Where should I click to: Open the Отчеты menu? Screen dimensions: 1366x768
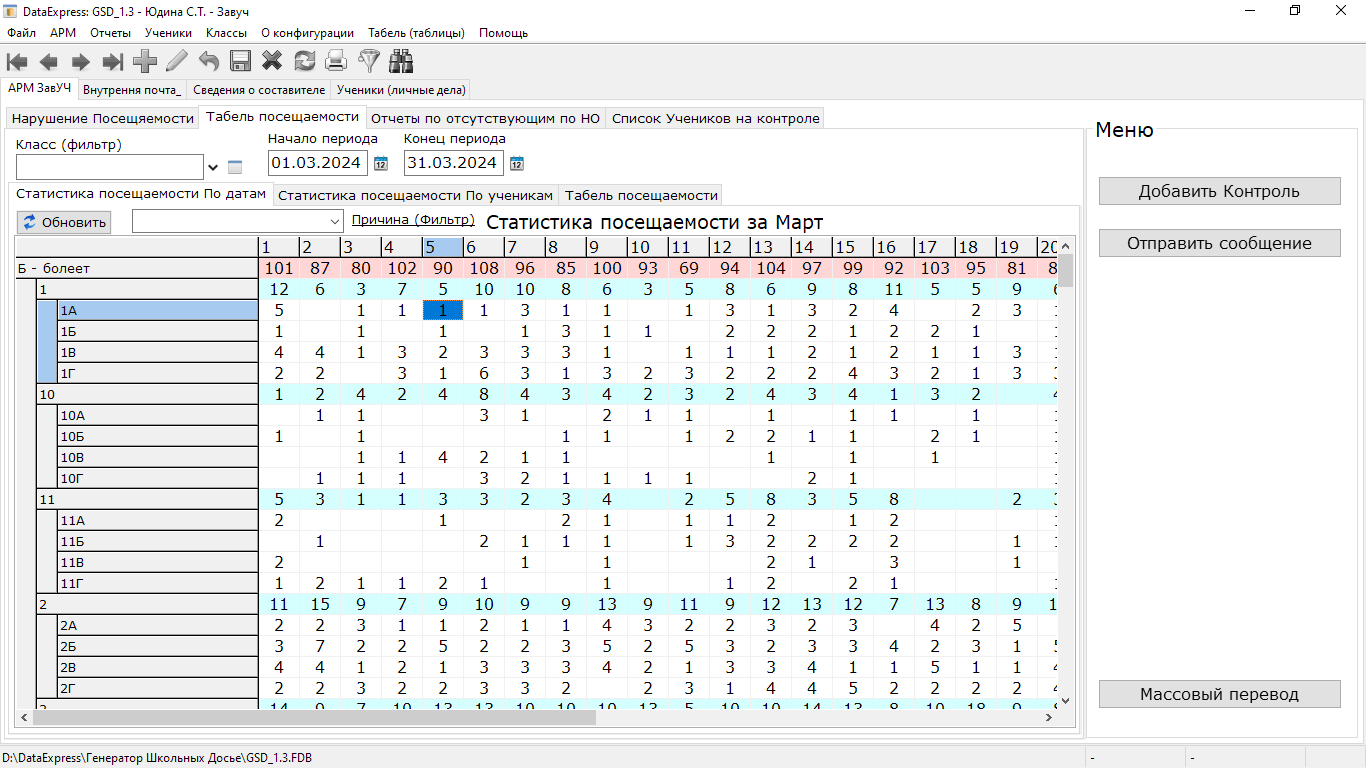[110, 33]
